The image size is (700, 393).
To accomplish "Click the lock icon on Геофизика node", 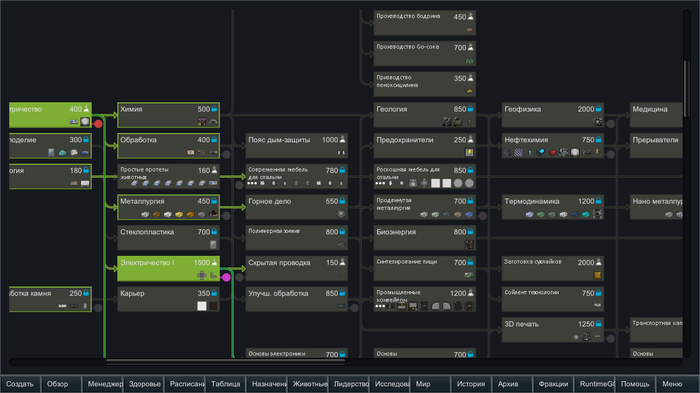I will click(598, 109).
